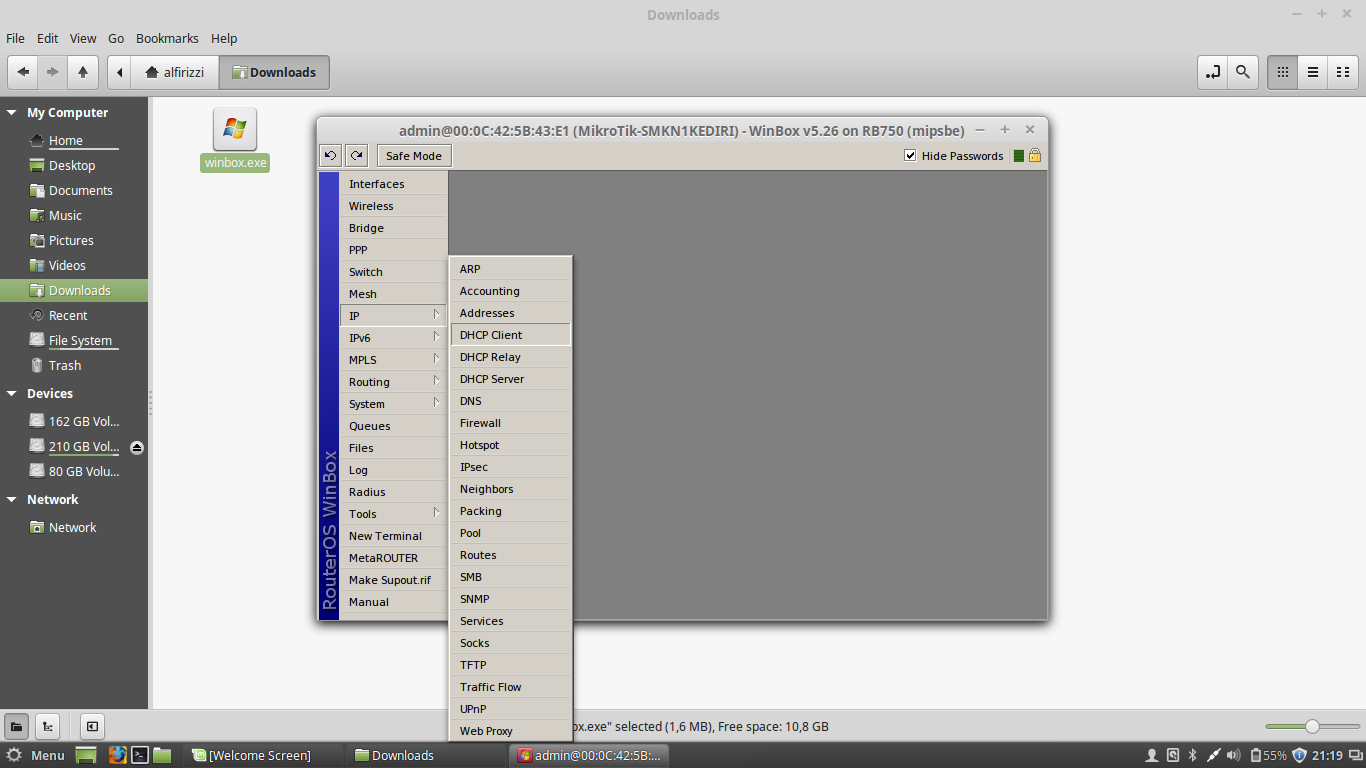Open the user applet tray icon

pyautogui.click(x=1152, y=755)
